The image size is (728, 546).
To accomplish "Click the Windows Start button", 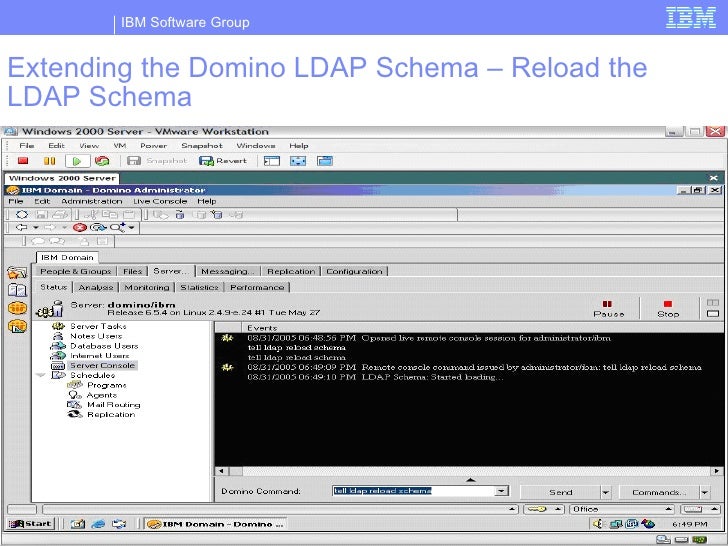I will 30,523.
